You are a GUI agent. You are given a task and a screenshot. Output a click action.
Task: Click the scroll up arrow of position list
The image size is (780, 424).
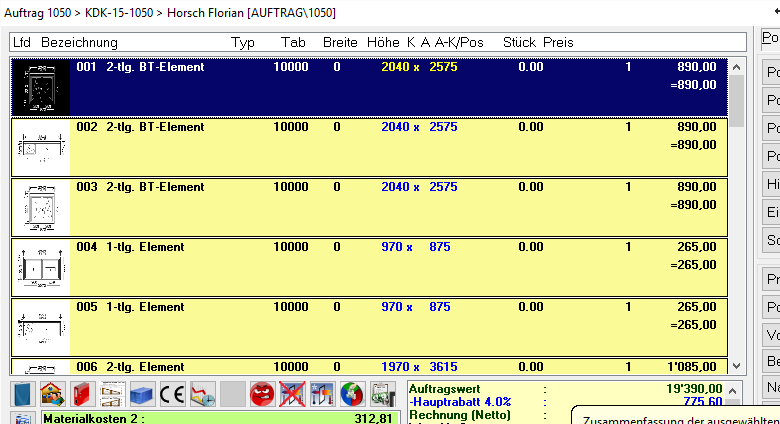coord(737,67)
